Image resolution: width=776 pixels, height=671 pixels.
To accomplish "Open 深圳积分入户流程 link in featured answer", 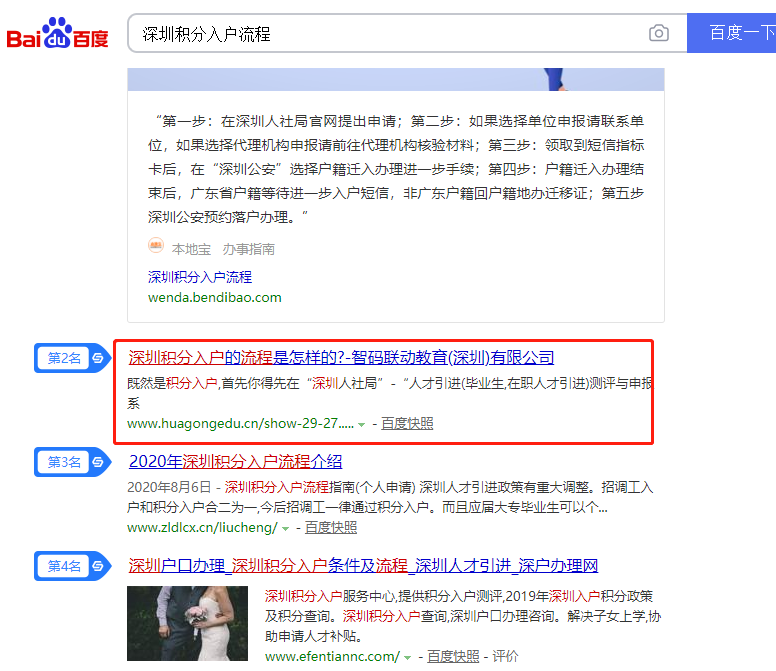I will click(x=199, y=277).
